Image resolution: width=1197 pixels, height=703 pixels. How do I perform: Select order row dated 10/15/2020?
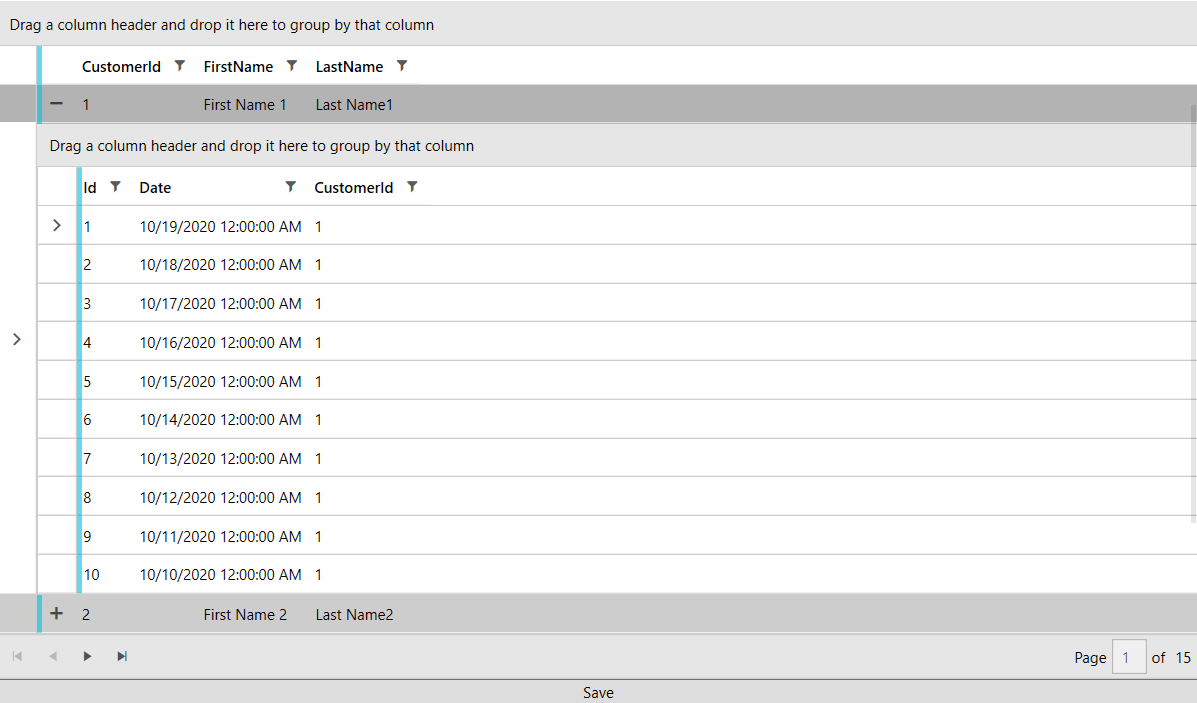coord(220,381)
